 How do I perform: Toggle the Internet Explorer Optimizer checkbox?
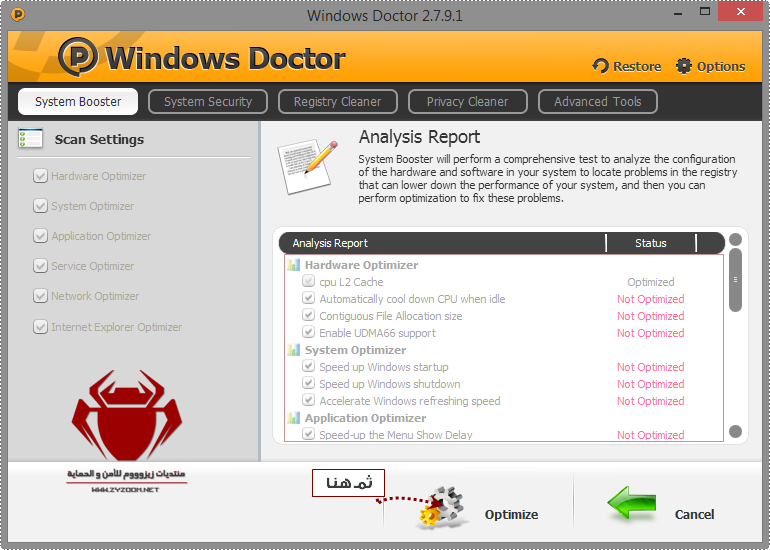pyautogui.click(x=40, y=327)
